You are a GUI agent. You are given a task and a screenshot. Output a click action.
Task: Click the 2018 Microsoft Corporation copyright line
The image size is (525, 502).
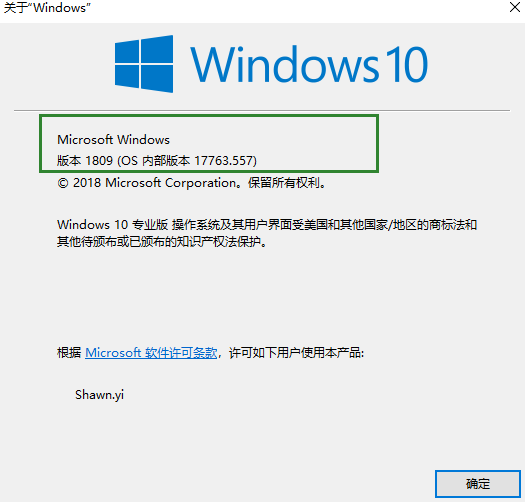pos(191,183)
